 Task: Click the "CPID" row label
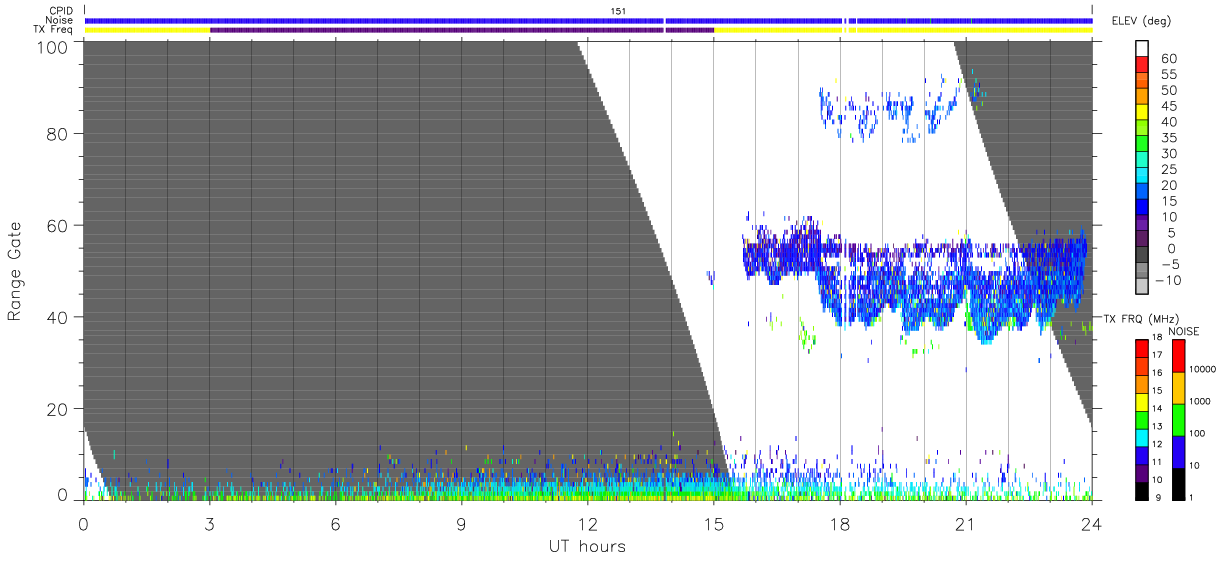click(60, 11)
